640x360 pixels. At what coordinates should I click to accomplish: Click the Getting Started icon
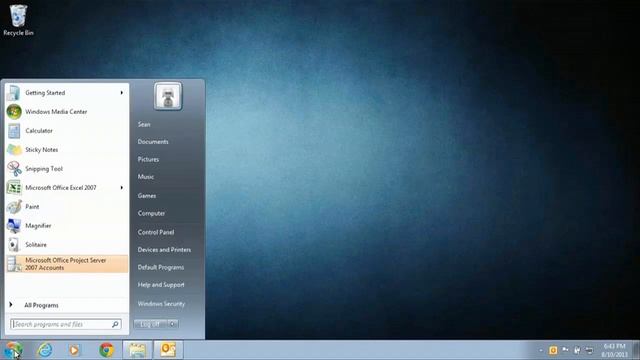pyautogui.click(x=13, y=93)
